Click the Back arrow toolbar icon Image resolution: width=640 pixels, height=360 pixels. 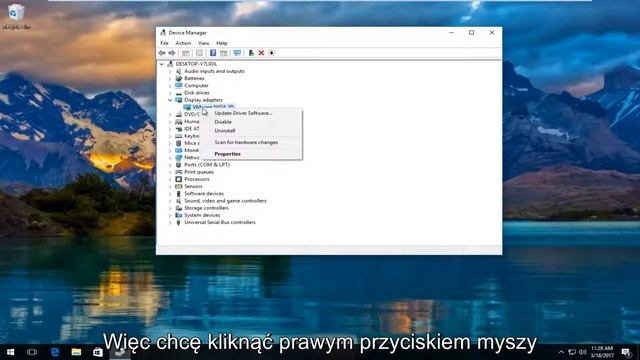click(162, 53)
